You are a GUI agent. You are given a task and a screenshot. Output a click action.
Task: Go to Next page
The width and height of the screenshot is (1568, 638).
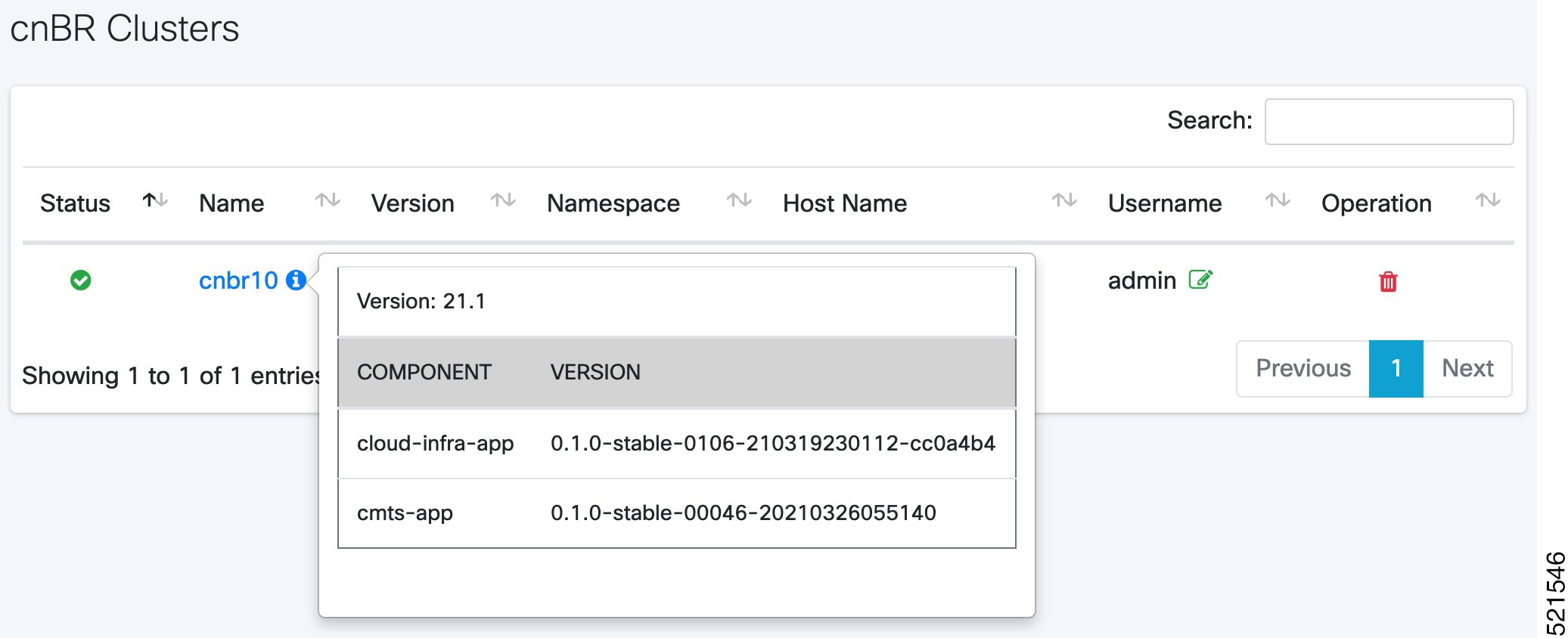click(1467, 368)
